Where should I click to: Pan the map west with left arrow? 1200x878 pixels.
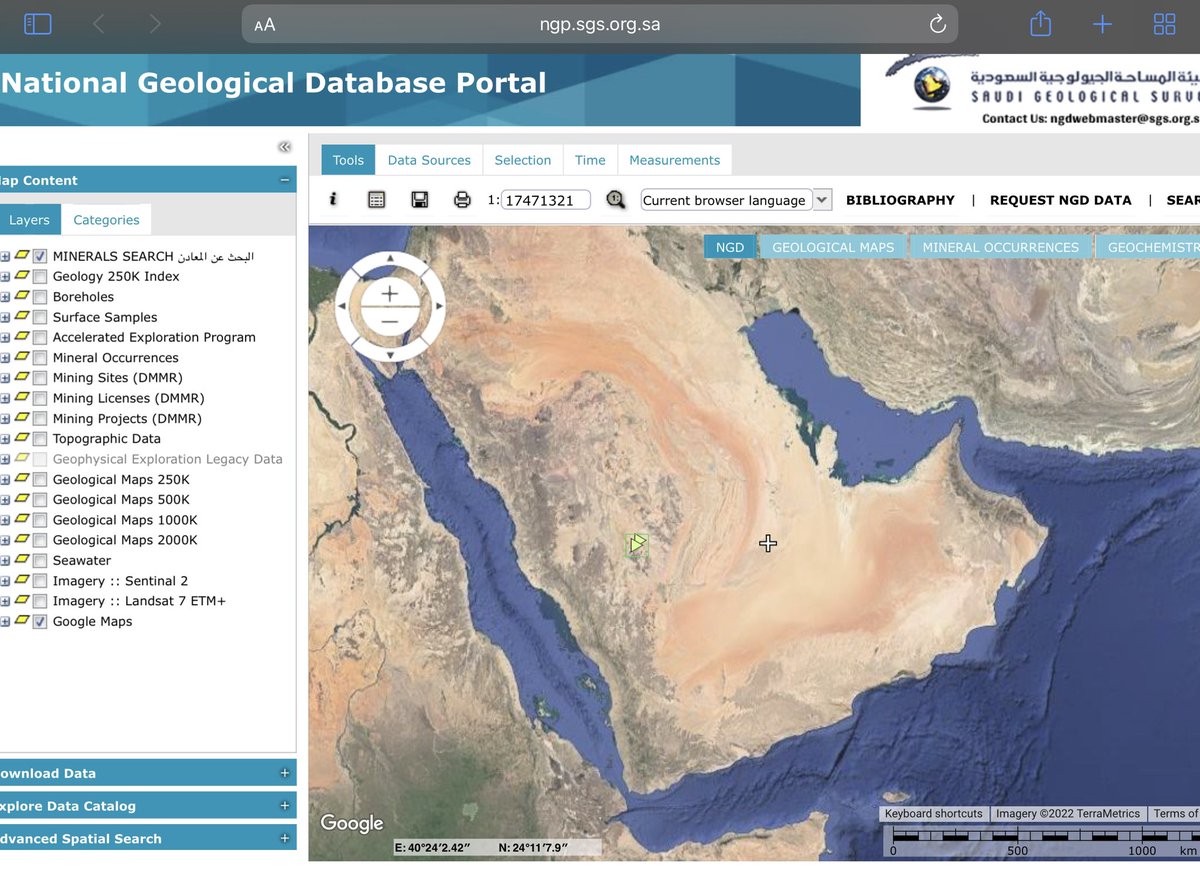pyautogui.click(x=343, y=307)
